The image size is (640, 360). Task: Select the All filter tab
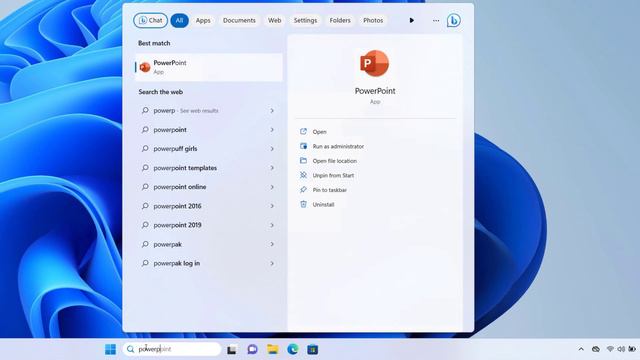tap(179, 20)
